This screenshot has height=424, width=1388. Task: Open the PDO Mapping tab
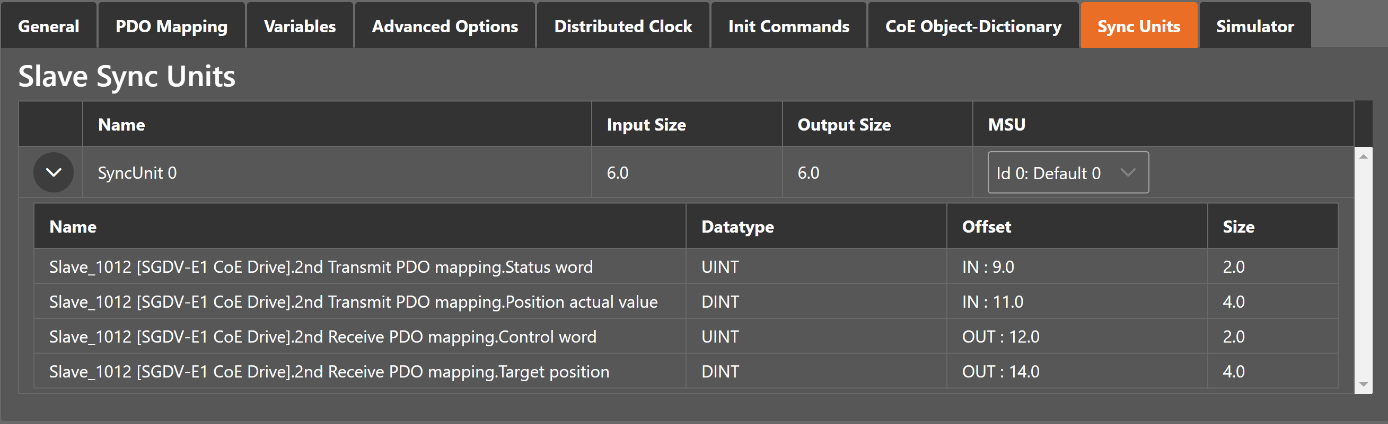[171, 26]
